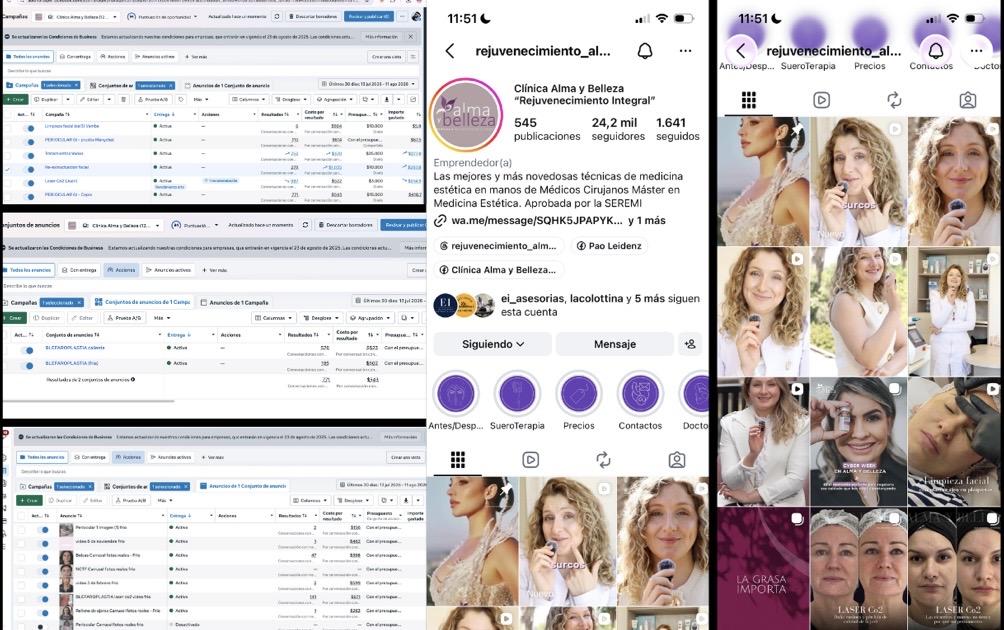
Task: Open wa.me/message WhatsApp link in bio
Action: (537, 220)
